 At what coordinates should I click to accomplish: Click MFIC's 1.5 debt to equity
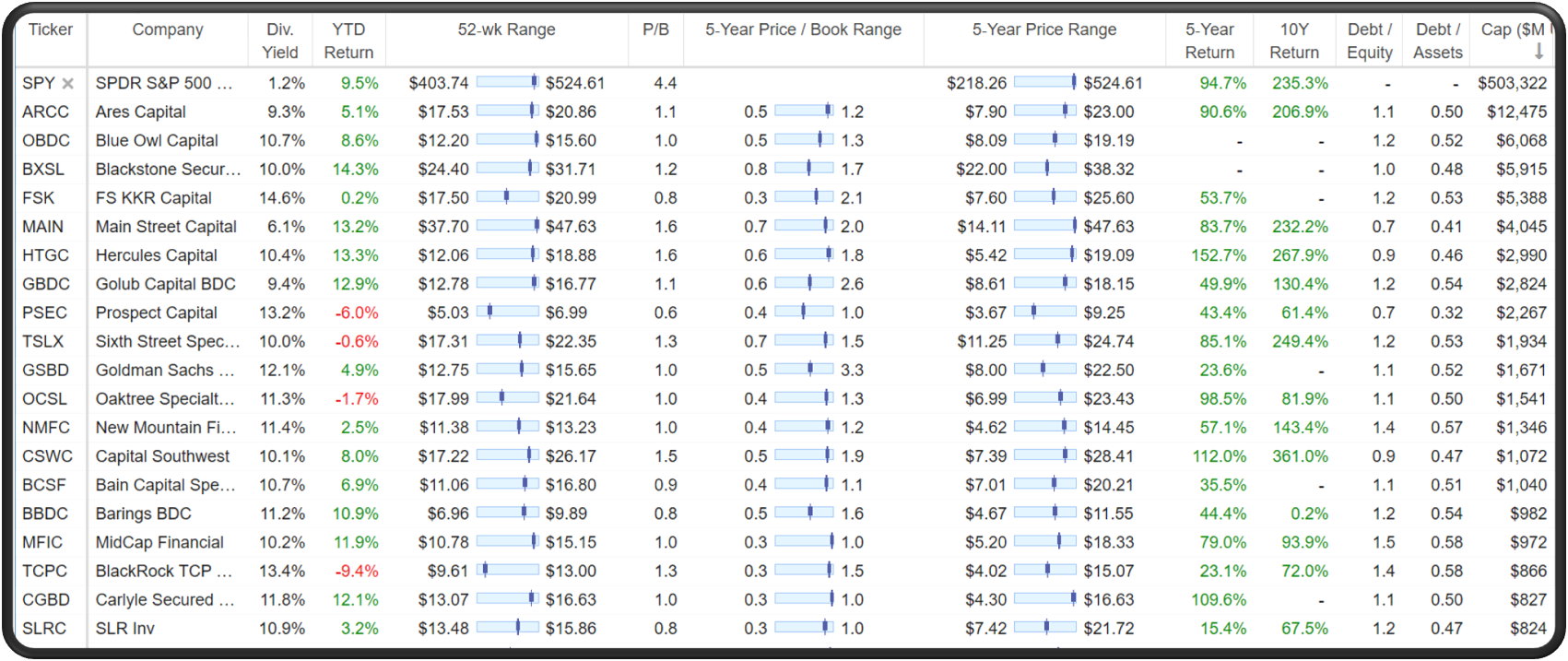click(1384, 542)
